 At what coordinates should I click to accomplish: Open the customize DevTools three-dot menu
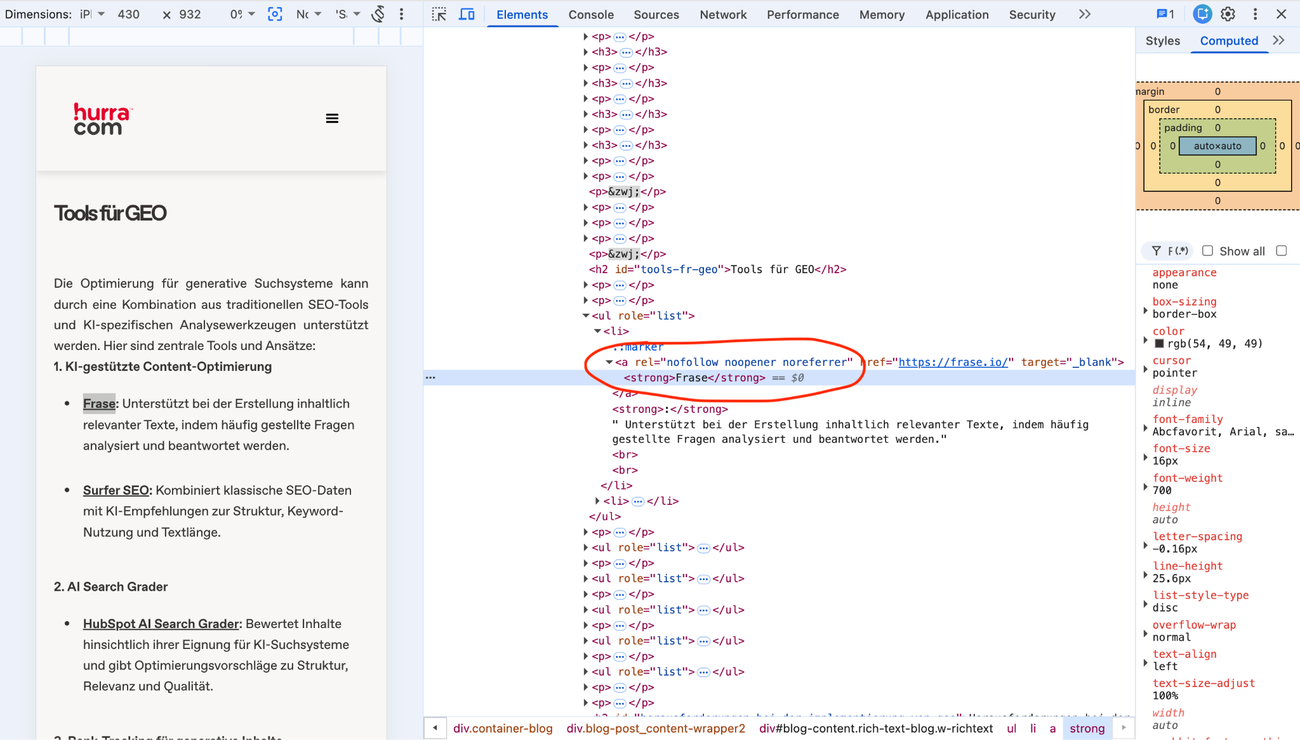point(1255,14)
